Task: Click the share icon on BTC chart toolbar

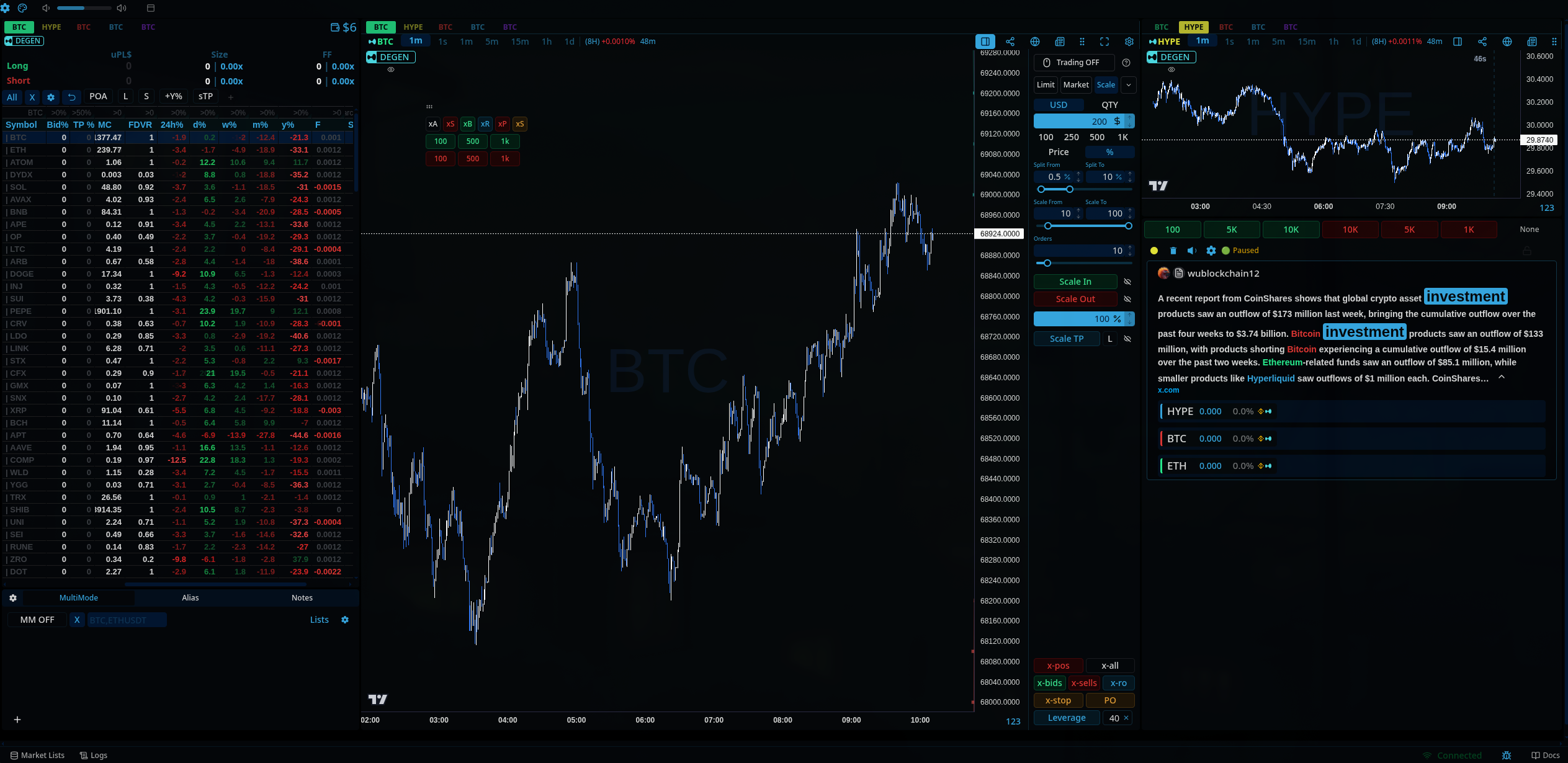Action: (x=1010, y=42)
